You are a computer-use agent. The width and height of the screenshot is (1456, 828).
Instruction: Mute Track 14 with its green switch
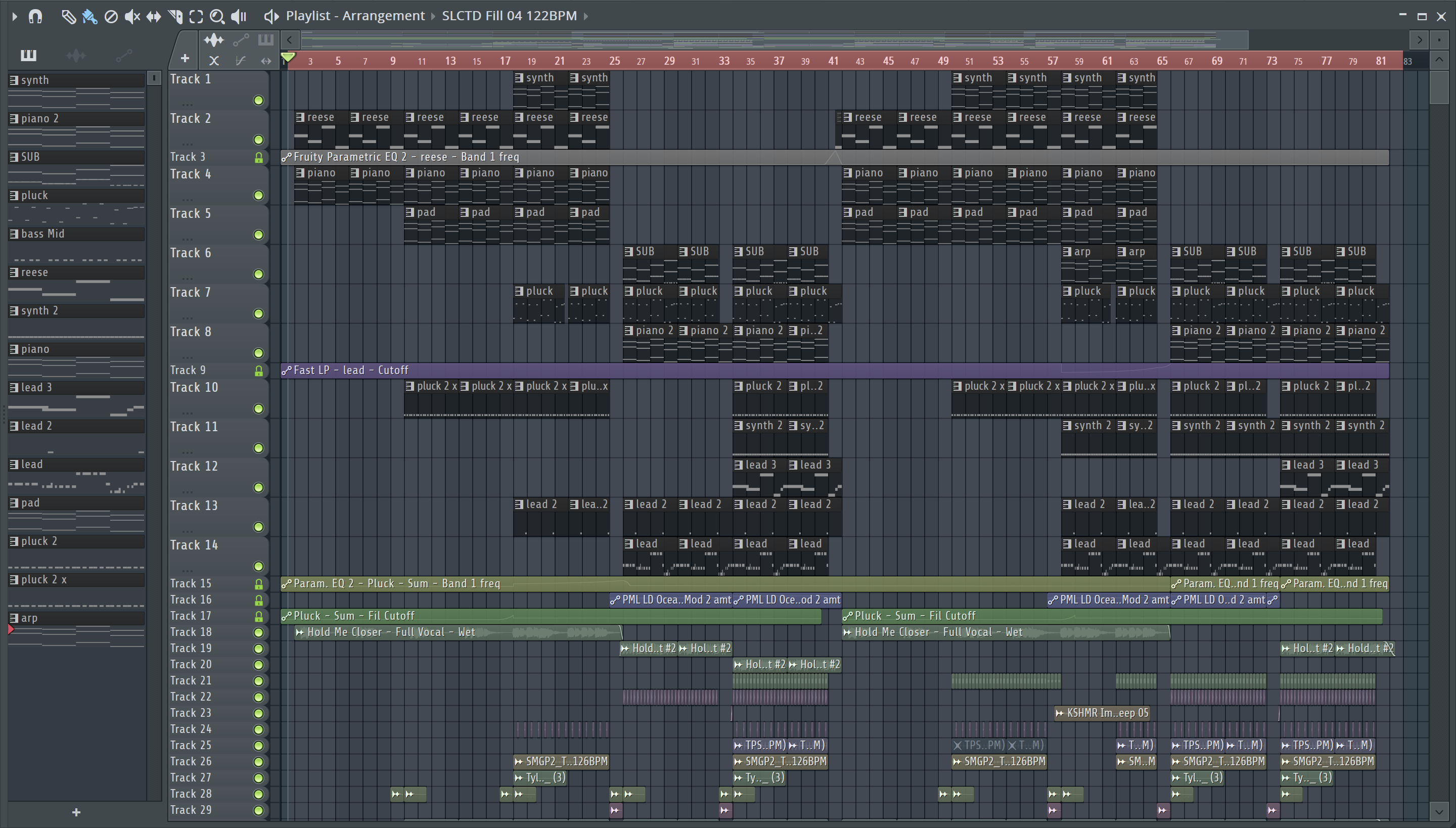pos(258,566)
